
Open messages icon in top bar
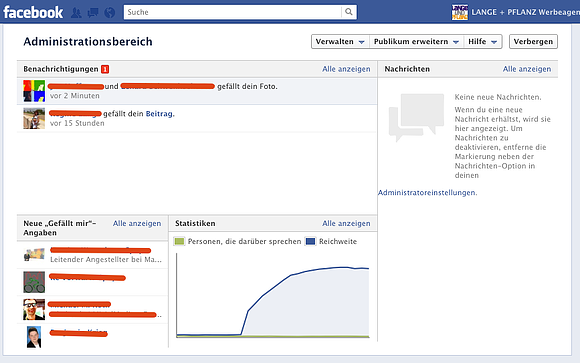(93, 13)
